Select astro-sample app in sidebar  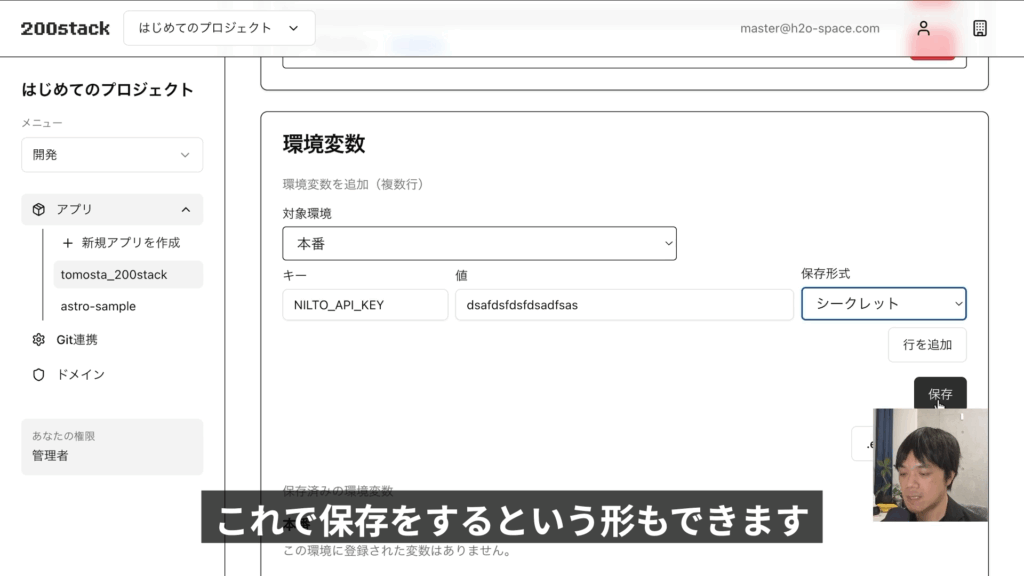[x=98, y=306]
